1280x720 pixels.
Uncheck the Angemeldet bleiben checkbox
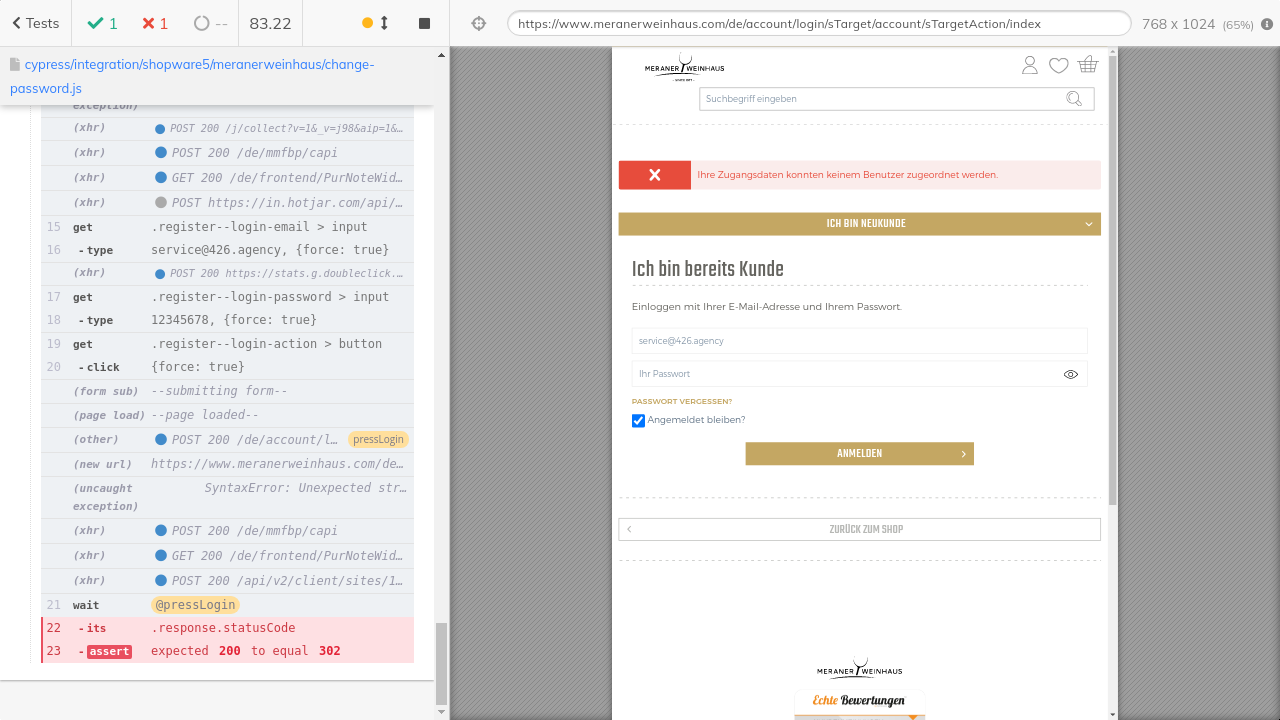638,421
